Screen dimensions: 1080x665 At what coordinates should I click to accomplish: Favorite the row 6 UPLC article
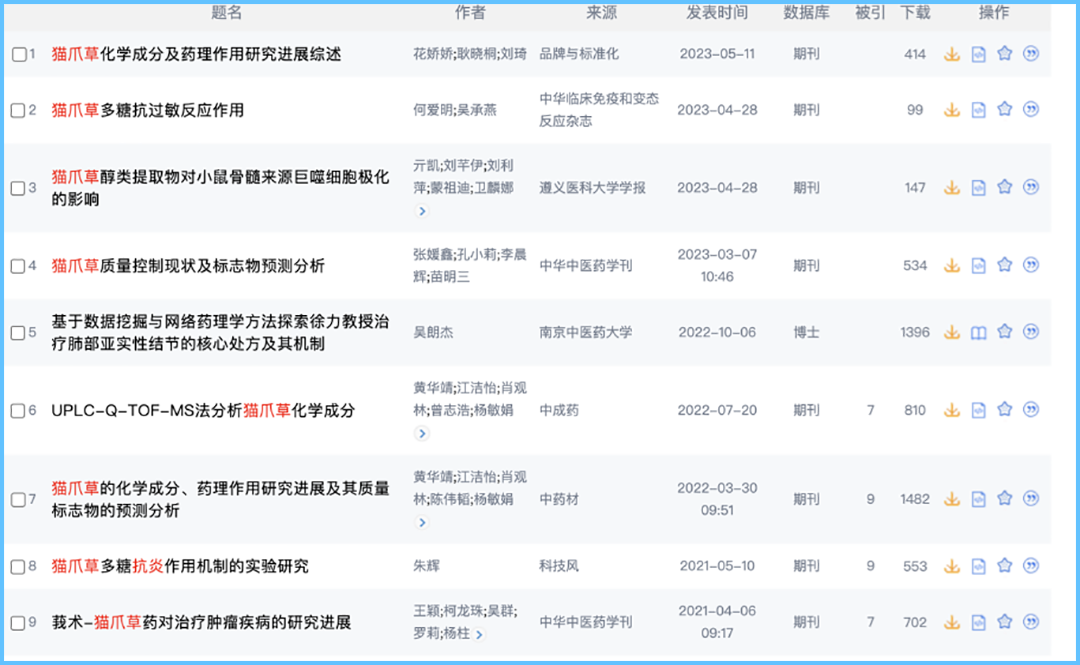click(1004, 410)
